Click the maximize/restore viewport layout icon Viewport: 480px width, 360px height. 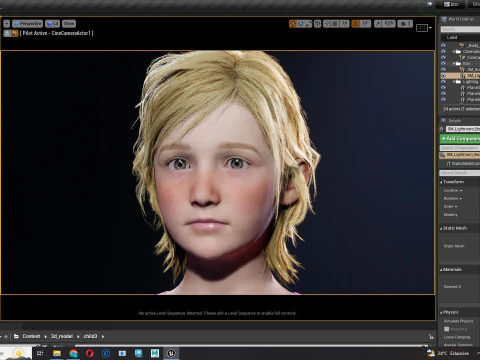coord(422,27)
